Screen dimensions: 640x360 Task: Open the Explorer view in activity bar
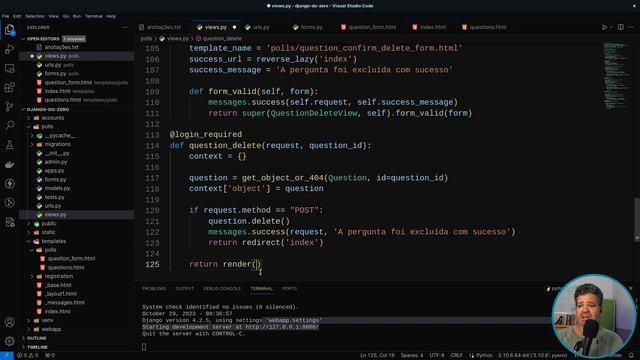pos(9,30)
